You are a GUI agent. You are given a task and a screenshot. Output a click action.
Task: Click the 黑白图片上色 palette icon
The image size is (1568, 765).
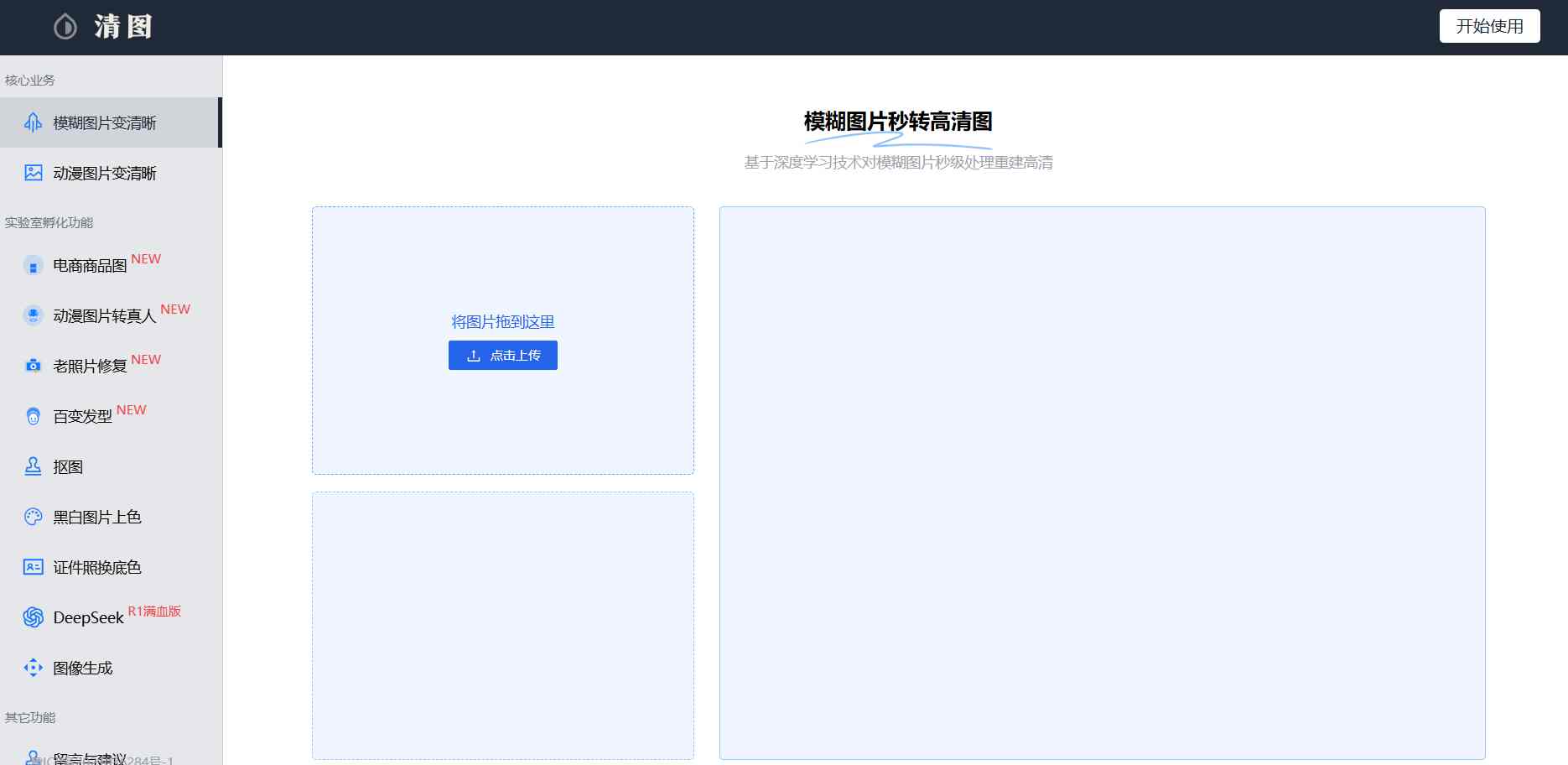[32, 517]
